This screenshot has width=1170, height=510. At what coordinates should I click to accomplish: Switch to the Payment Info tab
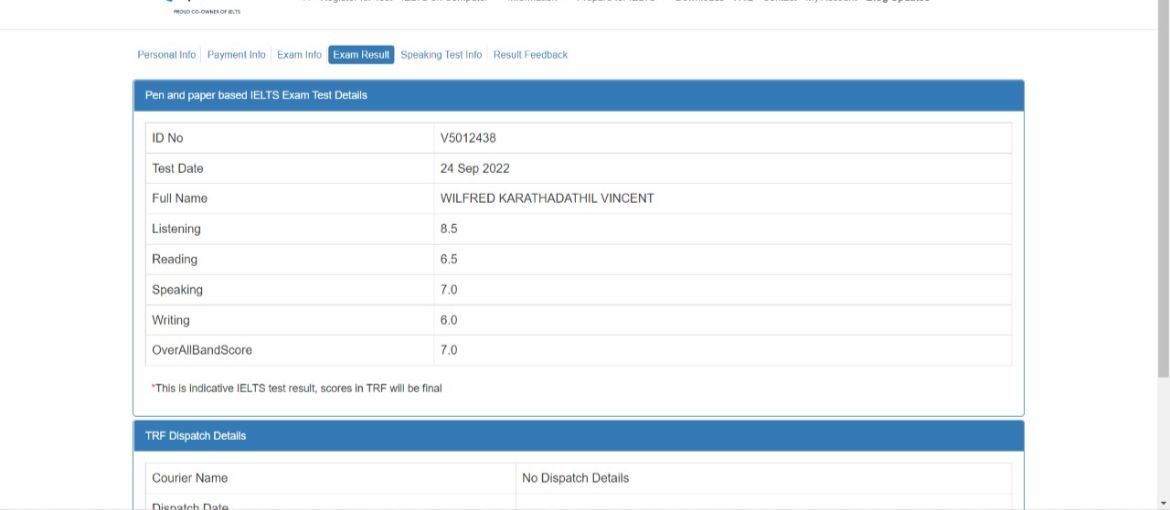tap(236, 55)
